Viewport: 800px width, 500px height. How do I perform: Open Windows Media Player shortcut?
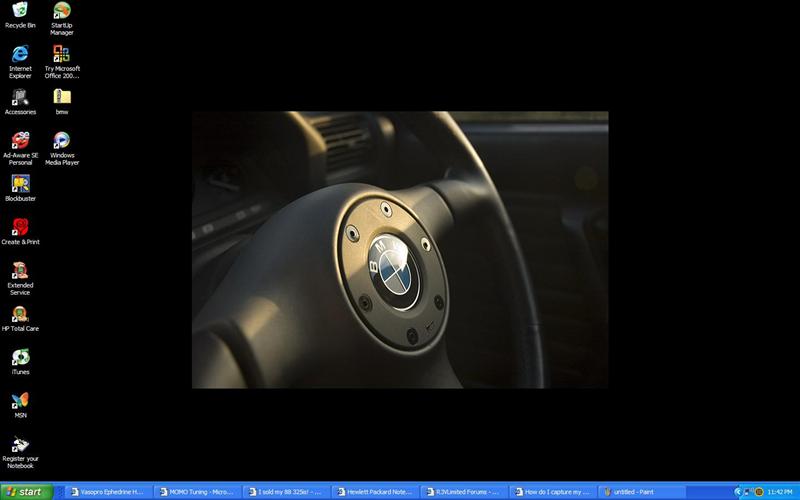tap(62, 141)
